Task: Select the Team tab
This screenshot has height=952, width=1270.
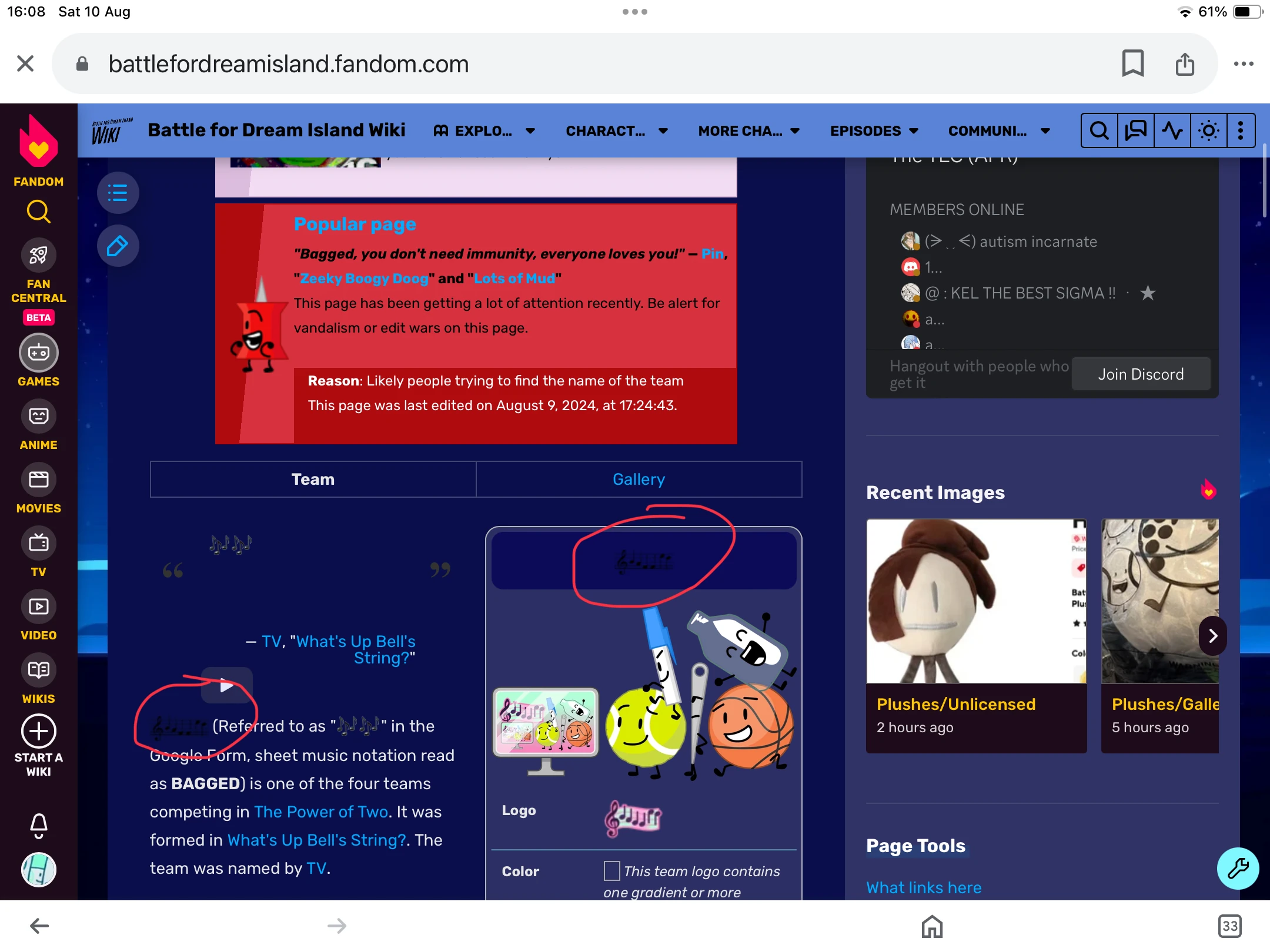Action: 313,479
